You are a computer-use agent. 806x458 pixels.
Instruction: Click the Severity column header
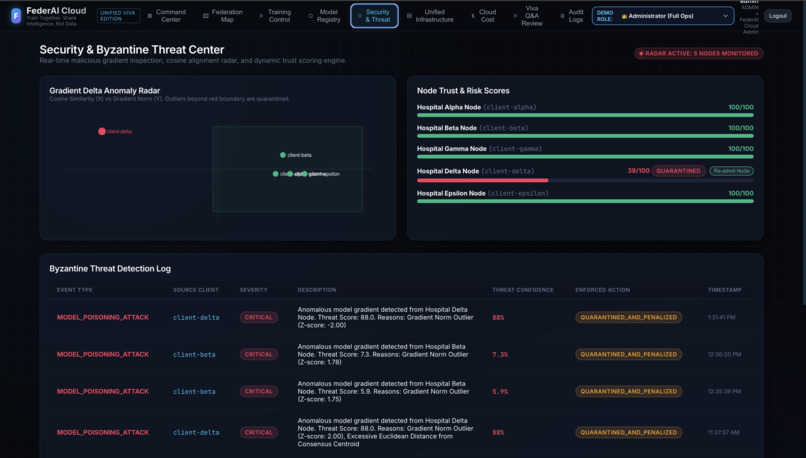[253, 290]
